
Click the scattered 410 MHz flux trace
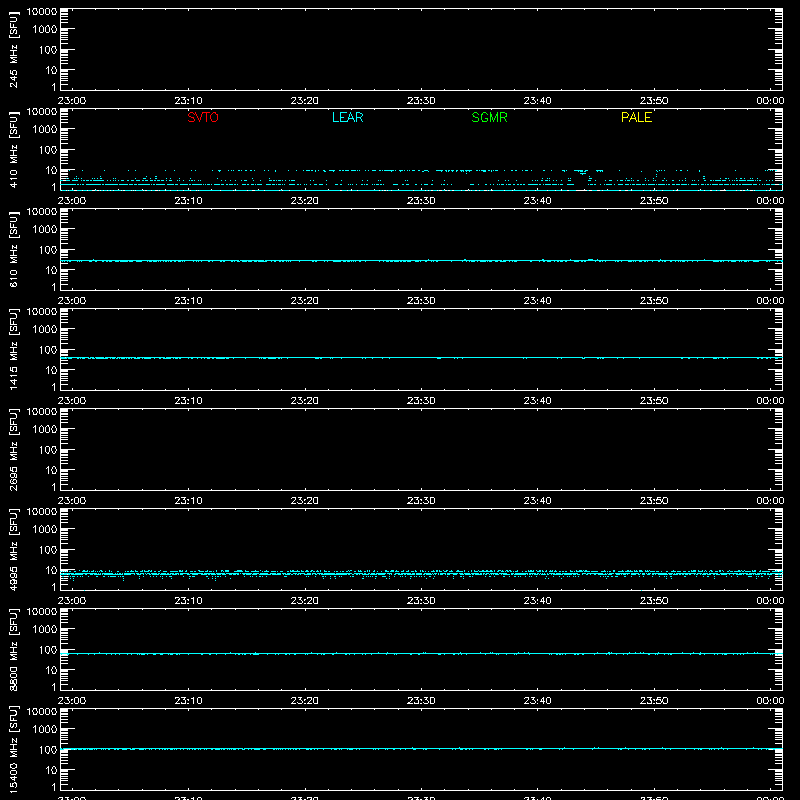(x=421, y=180)
